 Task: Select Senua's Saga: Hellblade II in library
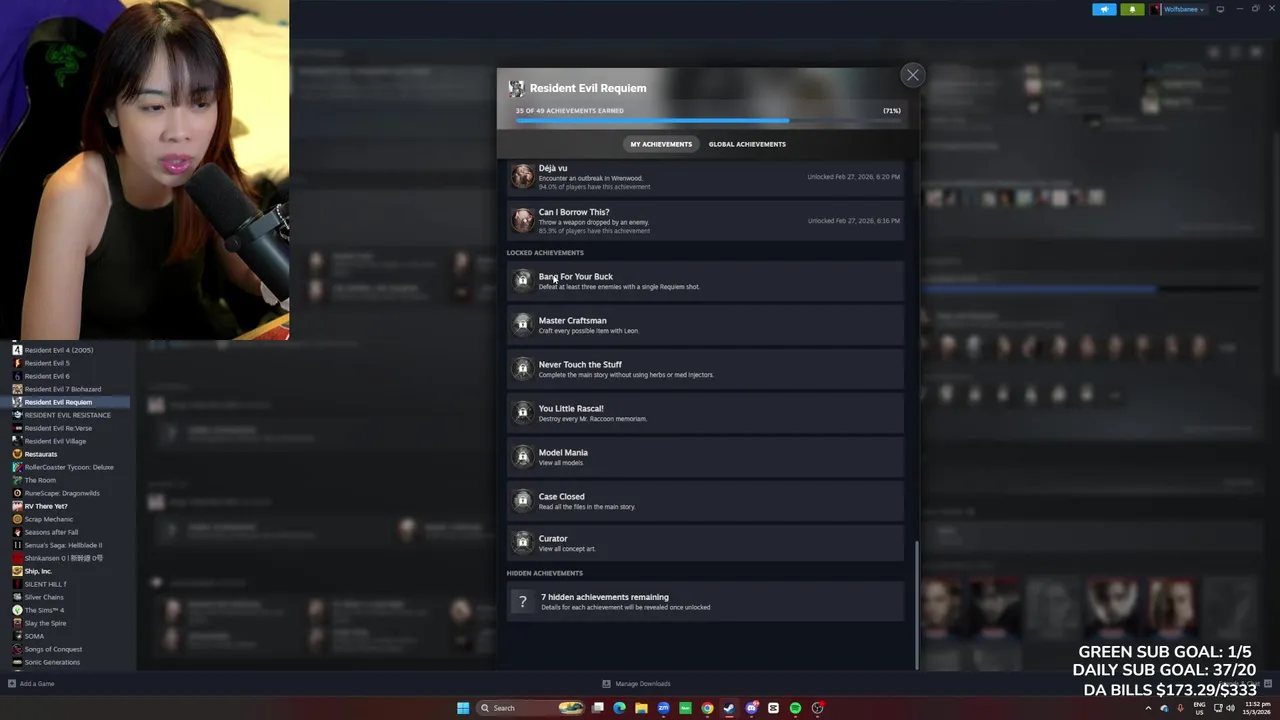(x=63, y=545)
